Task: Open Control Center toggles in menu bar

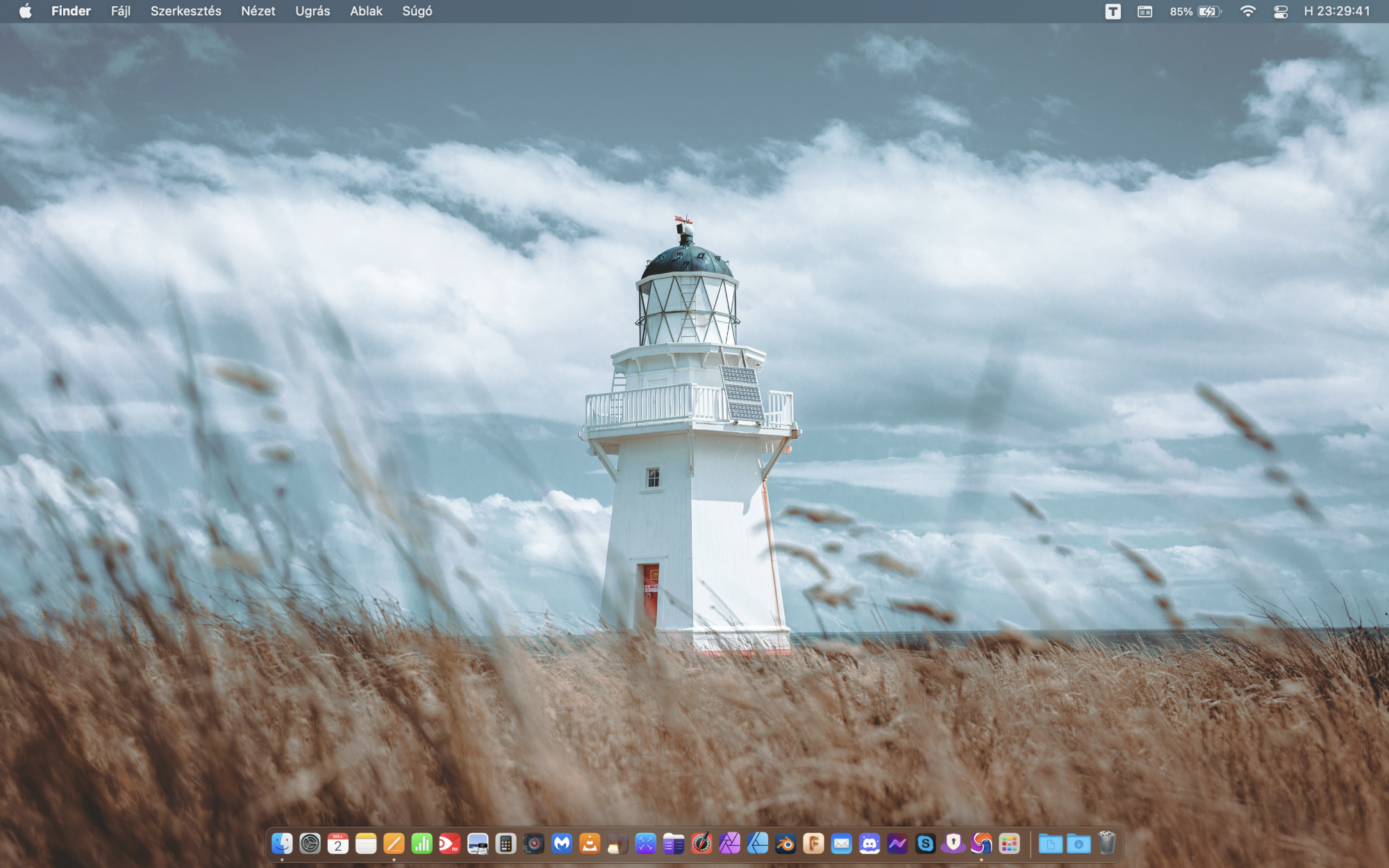Action: 1281,11
